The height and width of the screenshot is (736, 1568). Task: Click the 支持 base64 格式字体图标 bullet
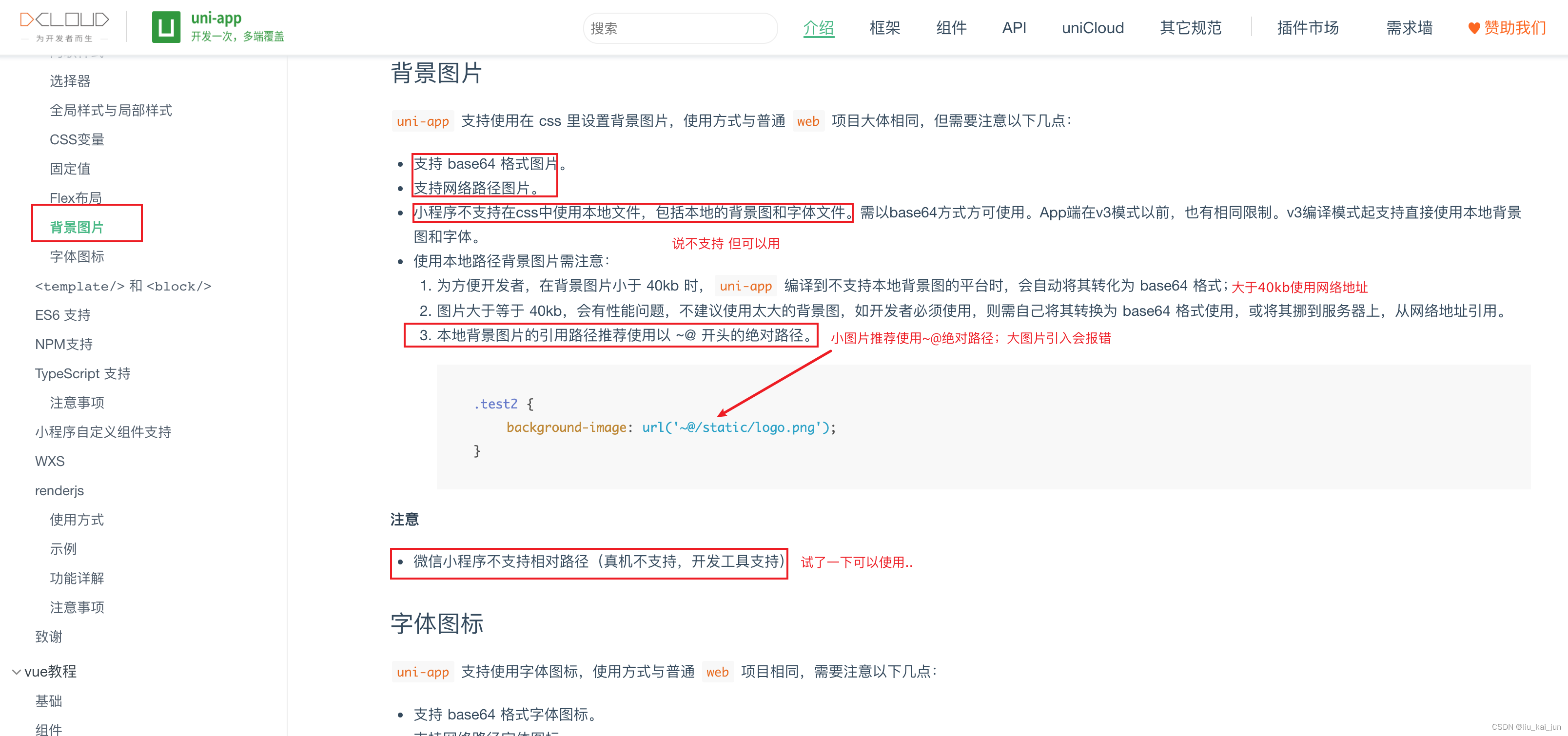pos(505,714)
